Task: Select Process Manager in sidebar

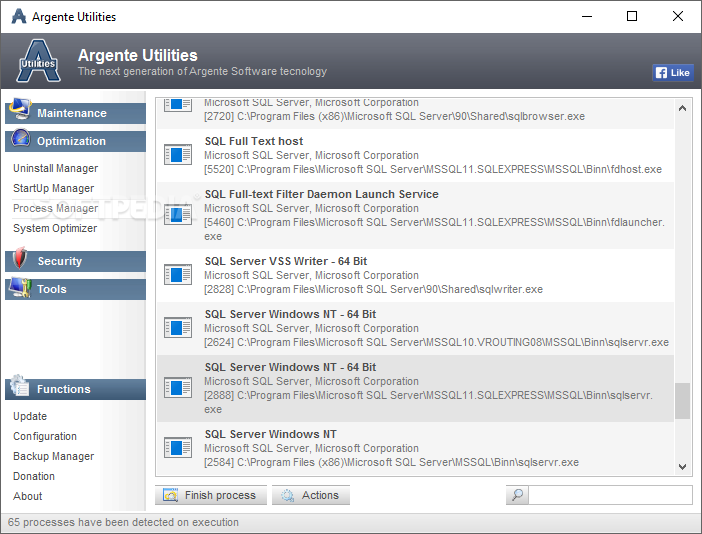Action: click(56, 208)
